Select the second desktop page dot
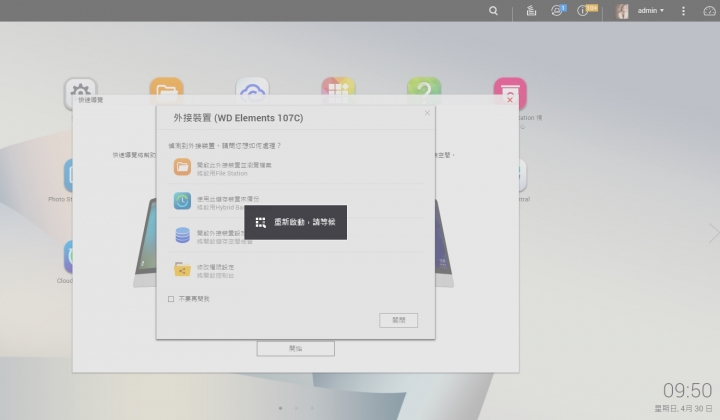The image size is (720, 420). pos(296,408)
